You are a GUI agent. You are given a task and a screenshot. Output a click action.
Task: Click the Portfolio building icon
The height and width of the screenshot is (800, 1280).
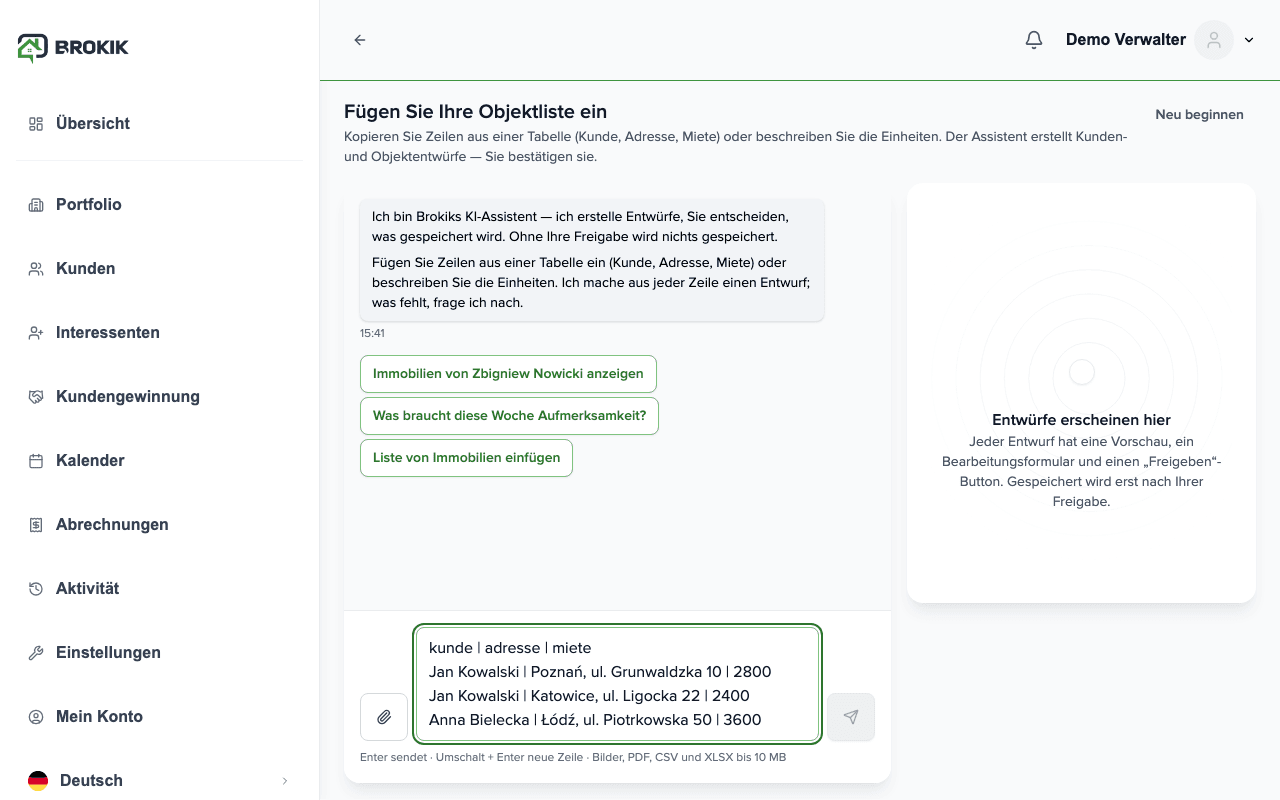pyautogui.click(x=36, y=205)
